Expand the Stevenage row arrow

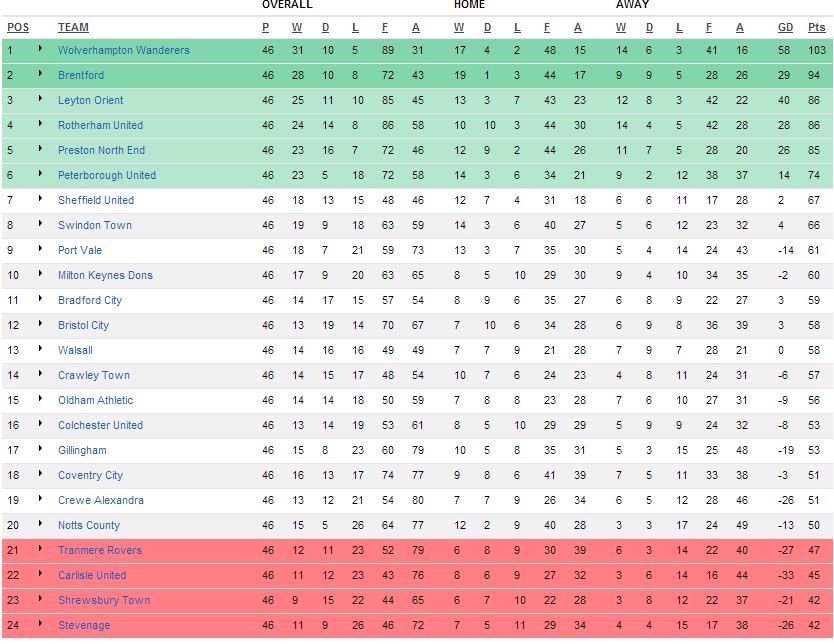tap(41, 624)
